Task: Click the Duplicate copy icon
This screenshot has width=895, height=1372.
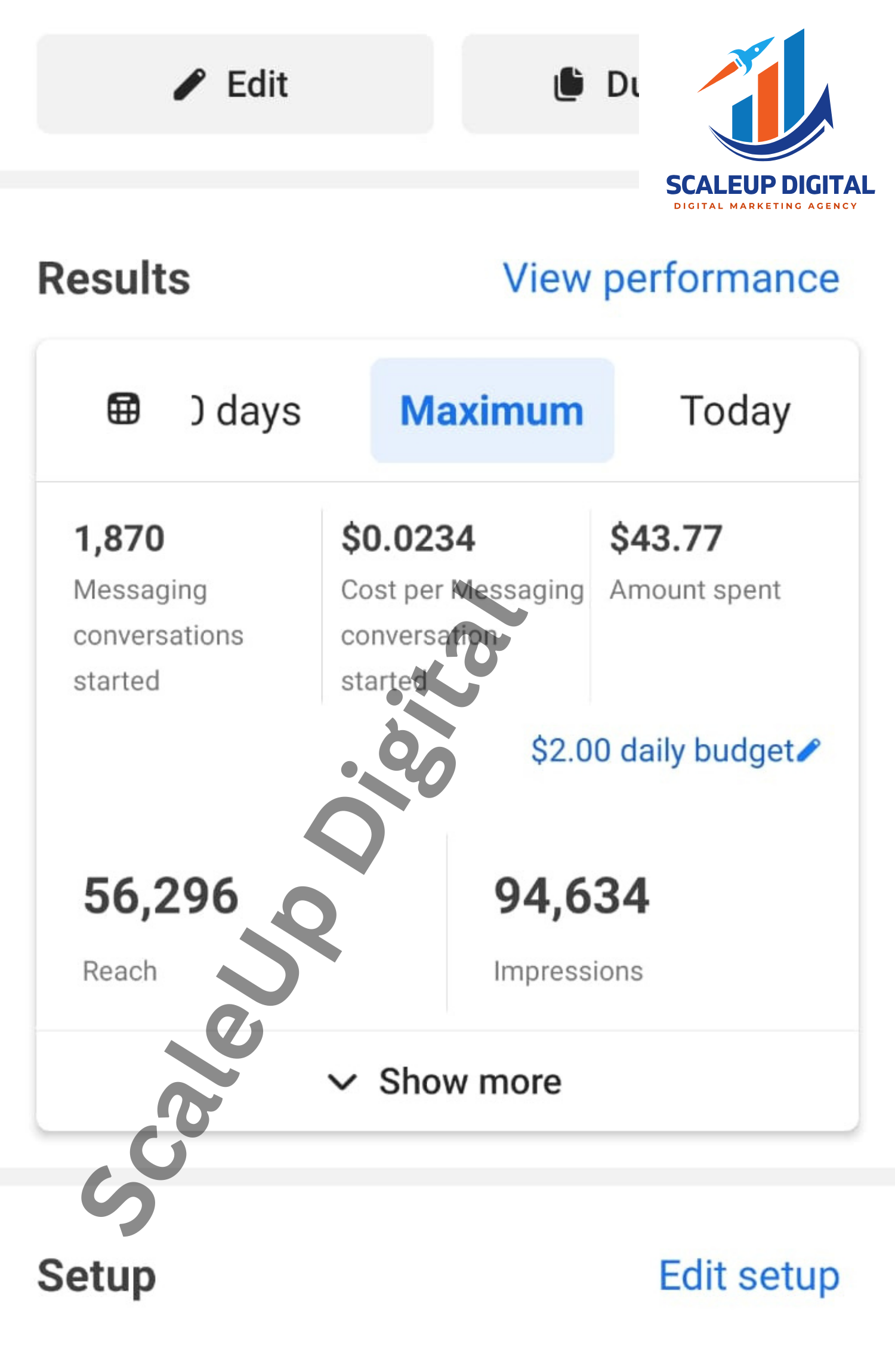Action: (x=568, y=84)
